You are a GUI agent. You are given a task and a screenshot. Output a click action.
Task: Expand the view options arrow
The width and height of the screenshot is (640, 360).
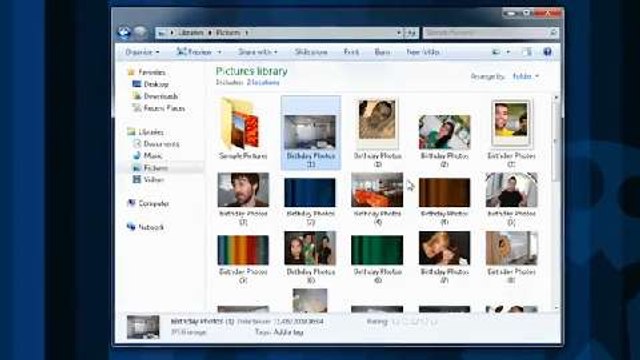(x=508, y=52)
